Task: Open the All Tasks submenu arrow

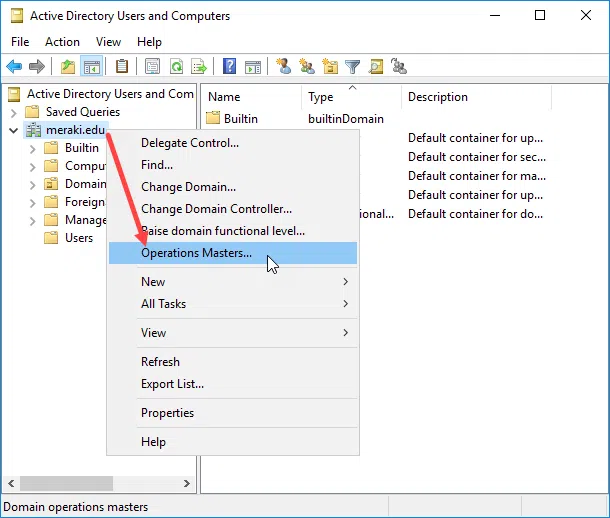Action: click(345, 303)
